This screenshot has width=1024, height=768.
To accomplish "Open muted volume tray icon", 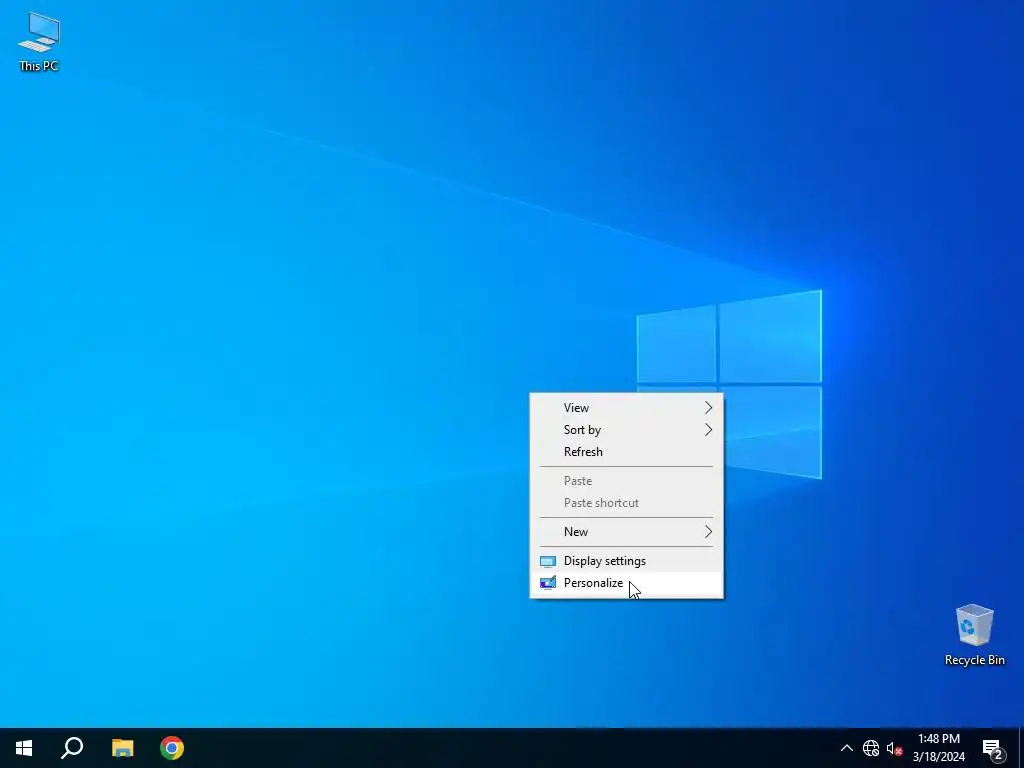I will (894, 748).
